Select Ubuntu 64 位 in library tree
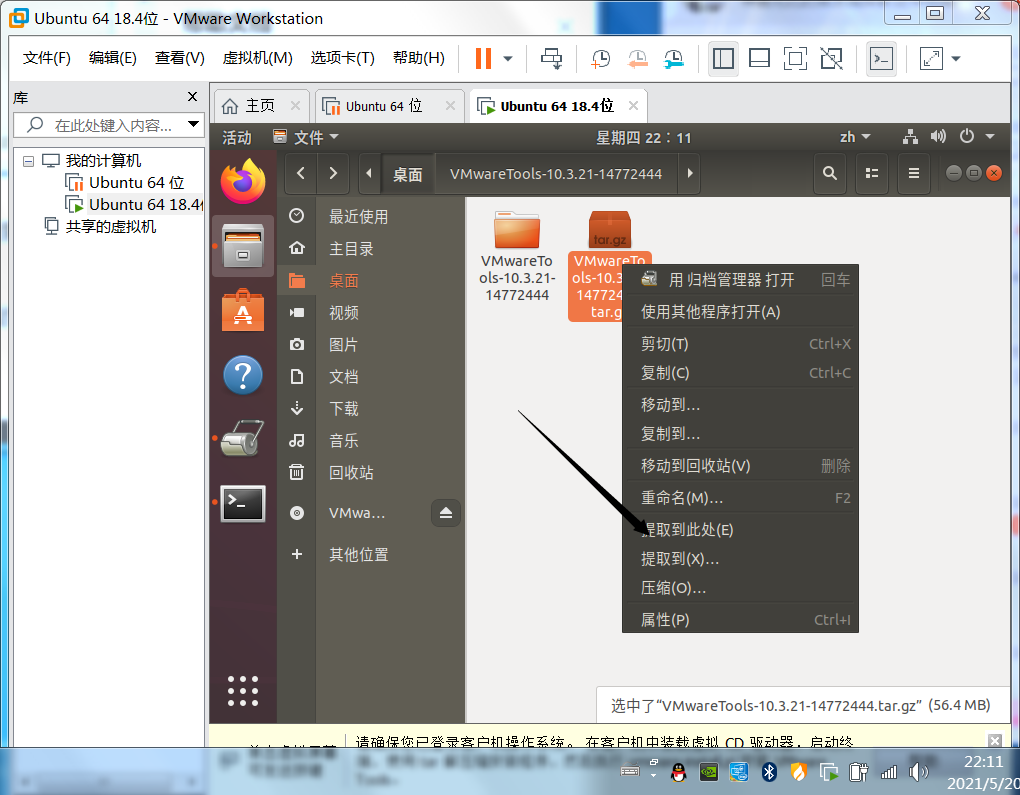The image size is (1020, 795). (137, 183)
